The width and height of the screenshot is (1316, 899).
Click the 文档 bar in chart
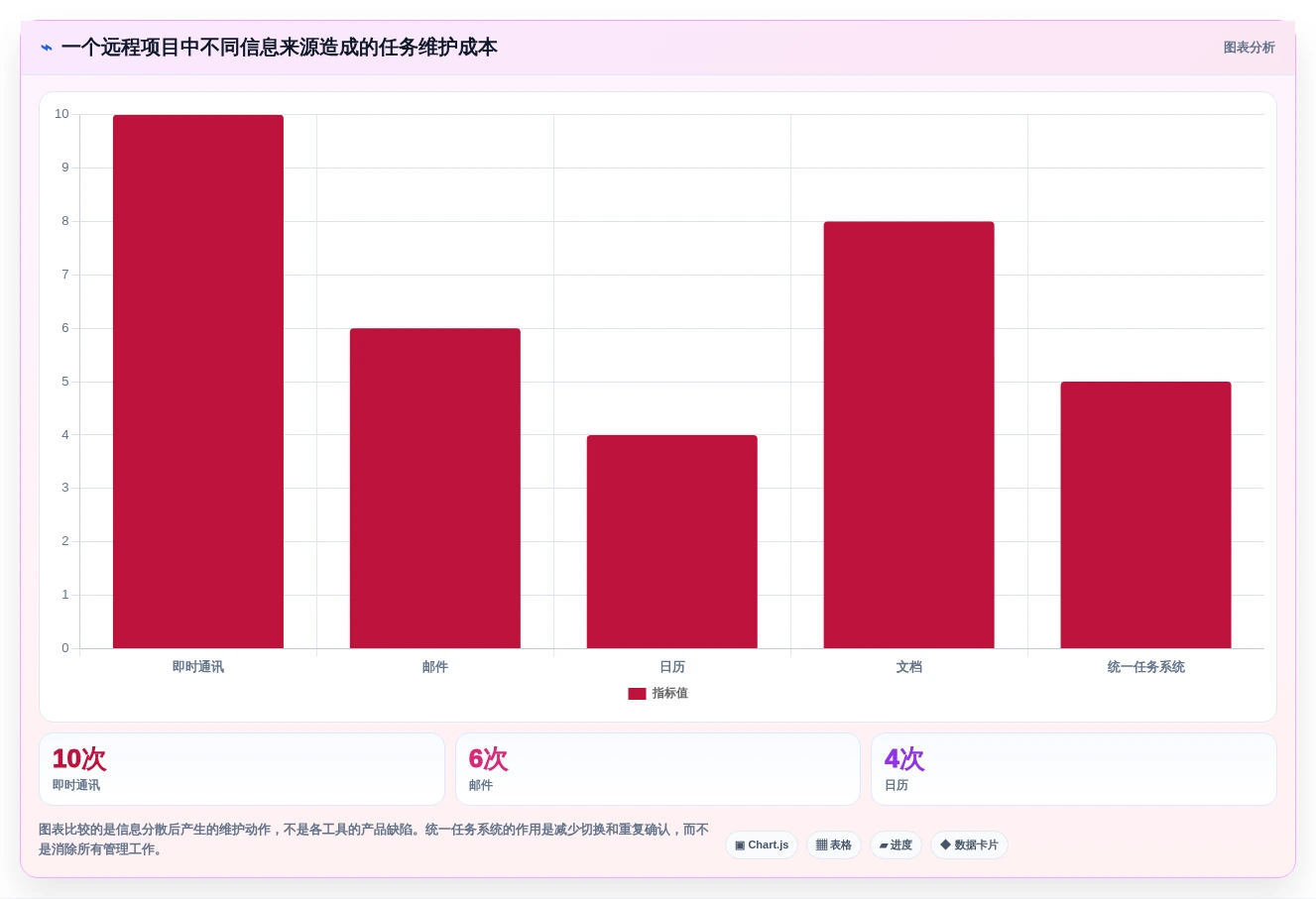point(909,435)
